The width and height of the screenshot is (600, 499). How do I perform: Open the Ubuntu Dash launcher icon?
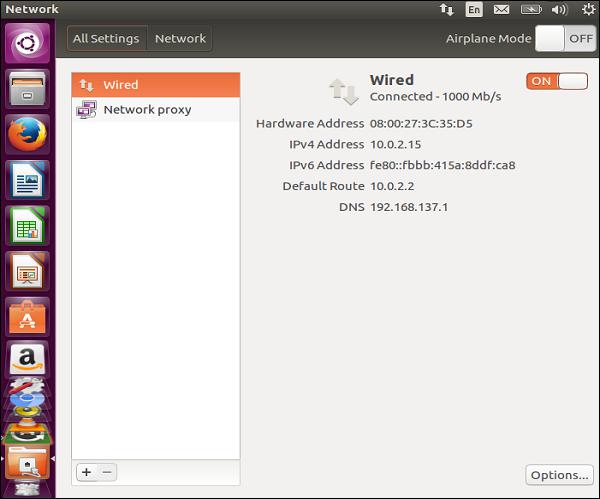27,44
